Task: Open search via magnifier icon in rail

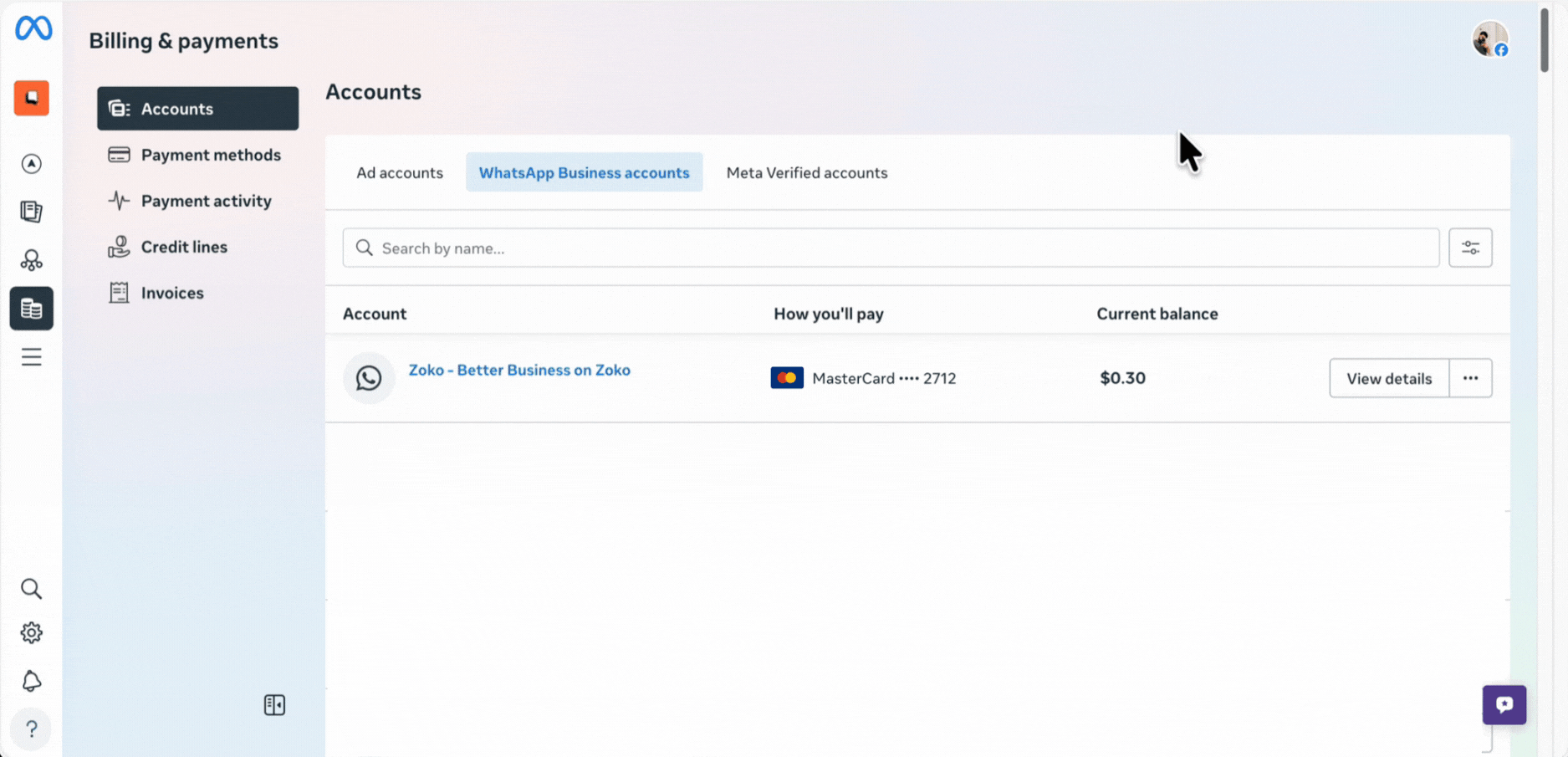Action: point(32,589)
